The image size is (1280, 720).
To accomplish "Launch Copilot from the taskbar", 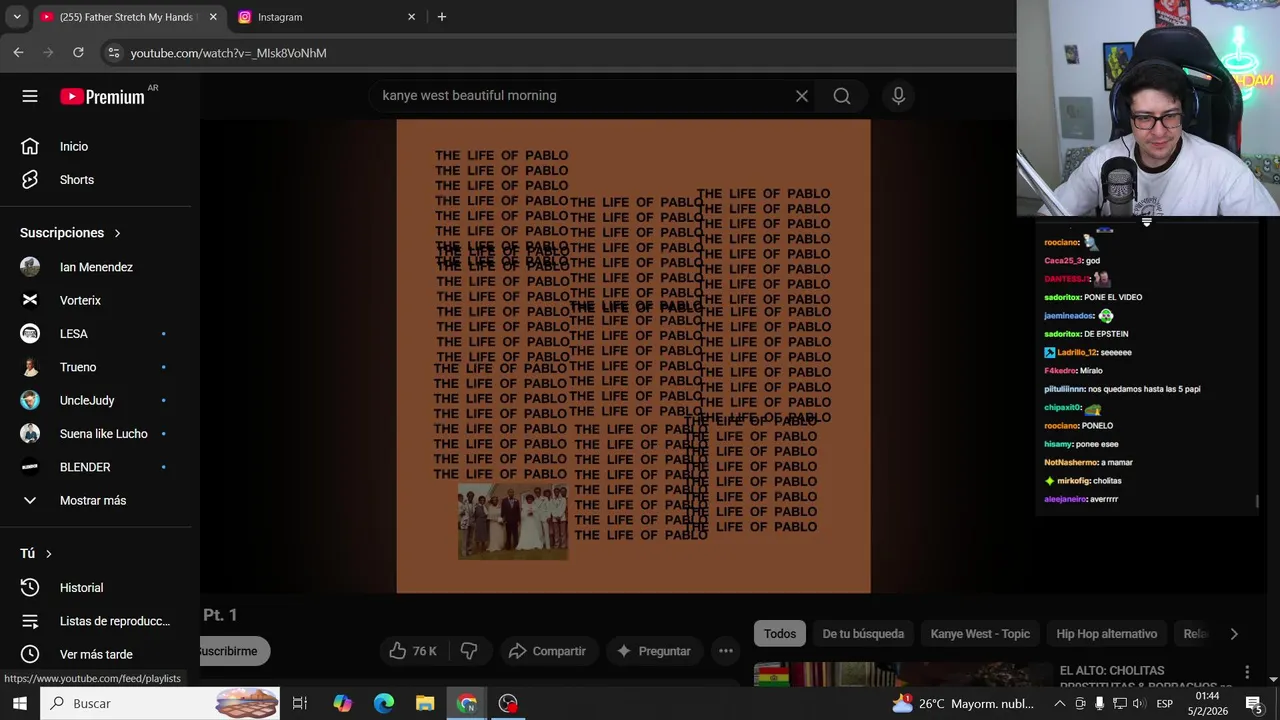I will (342, 704).
